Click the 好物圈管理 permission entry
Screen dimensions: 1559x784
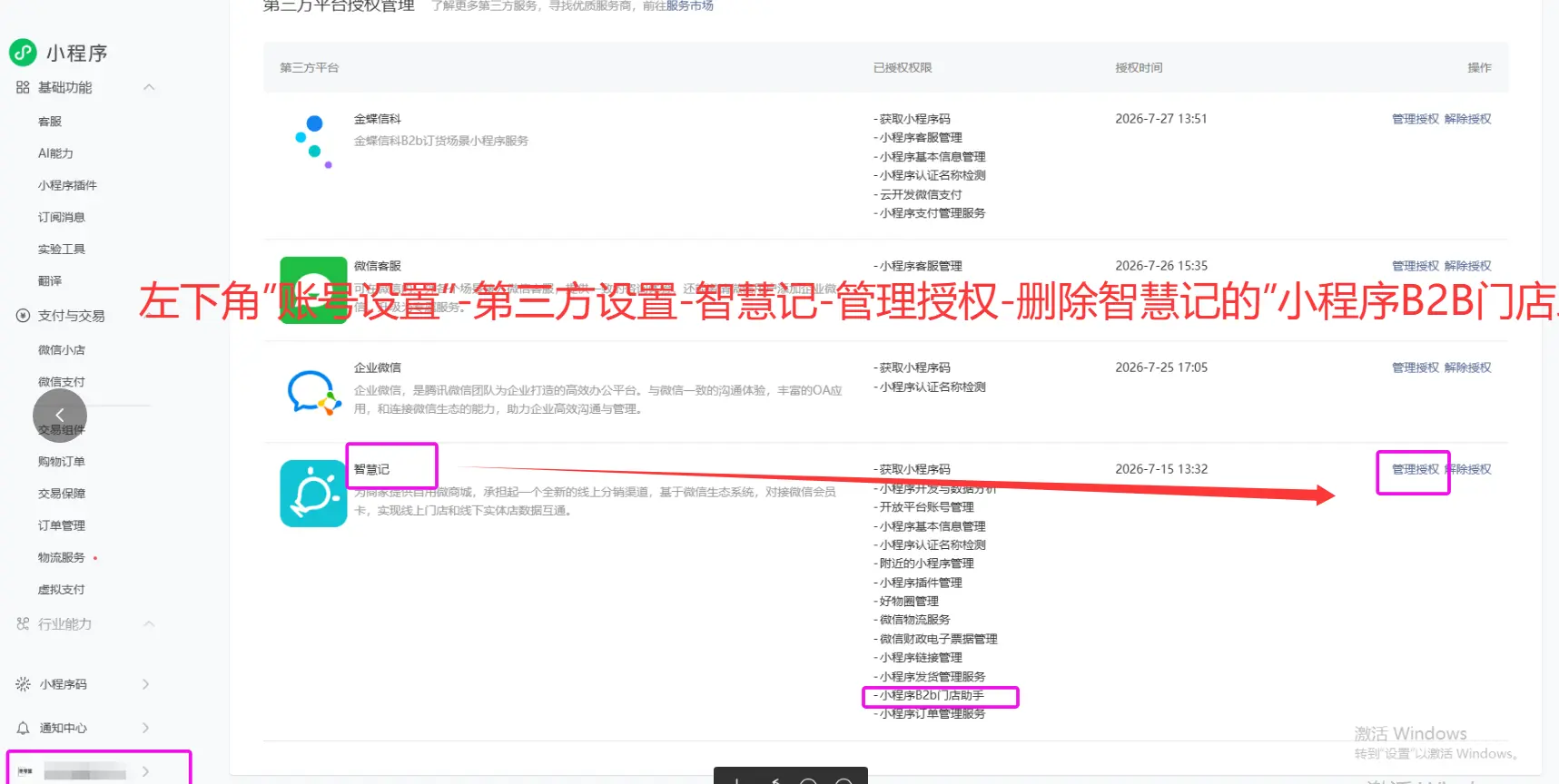click(x=906, y=602)
